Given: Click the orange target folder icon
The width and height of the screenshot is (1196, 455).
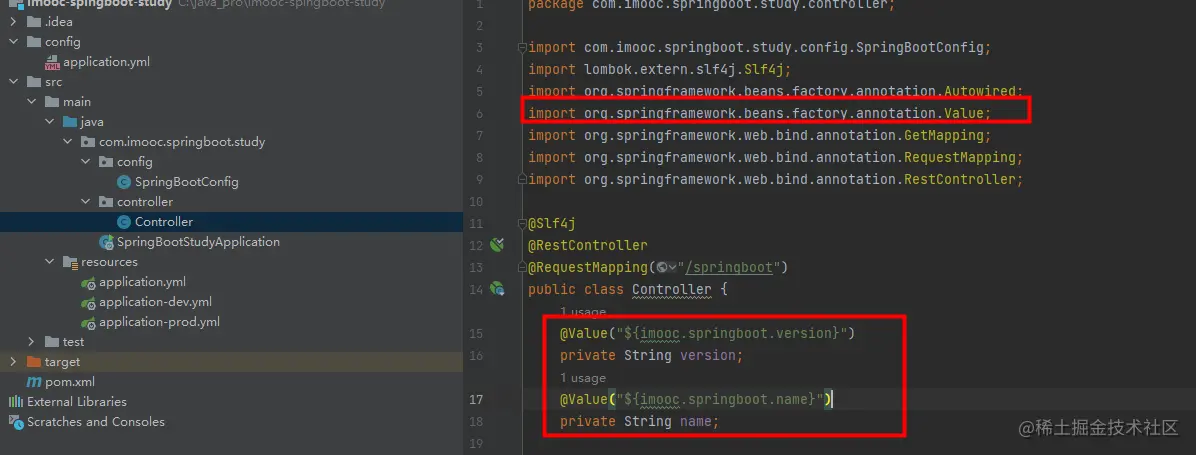Looking at the screenshot, I should pos(34,362).
